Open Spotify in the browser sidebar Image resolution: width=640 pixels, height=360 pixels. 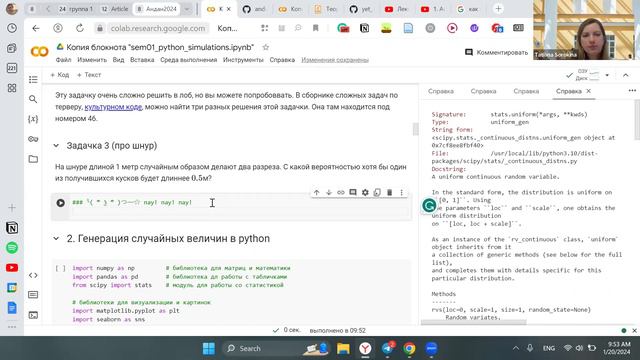[x=12, y=248]
